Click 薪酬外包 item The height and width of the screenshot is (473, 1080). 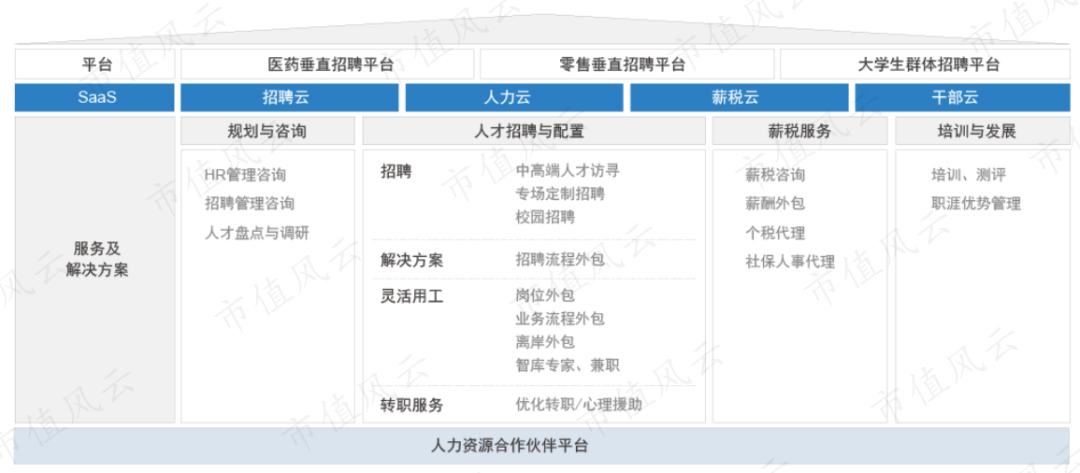point(775,204)
